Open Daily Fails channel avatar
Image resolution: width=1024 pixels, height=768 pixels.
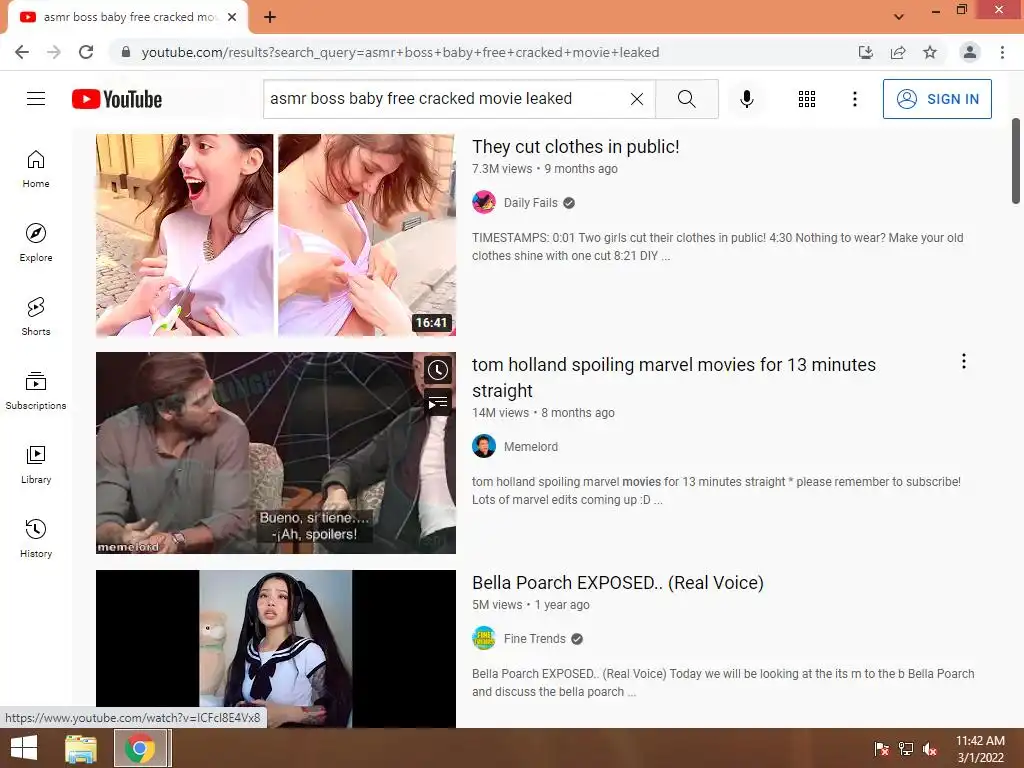point(484,202)
